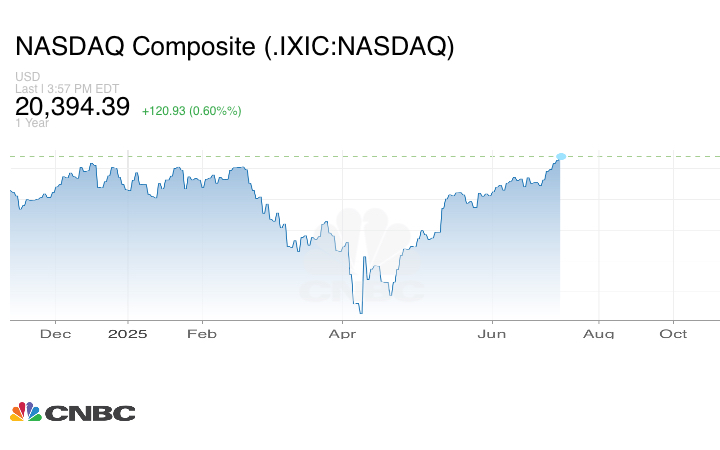Click the Last 3:57 PM EDT timestamp
The width and height of the screenshot is (720, 450).
coord(67,89)
